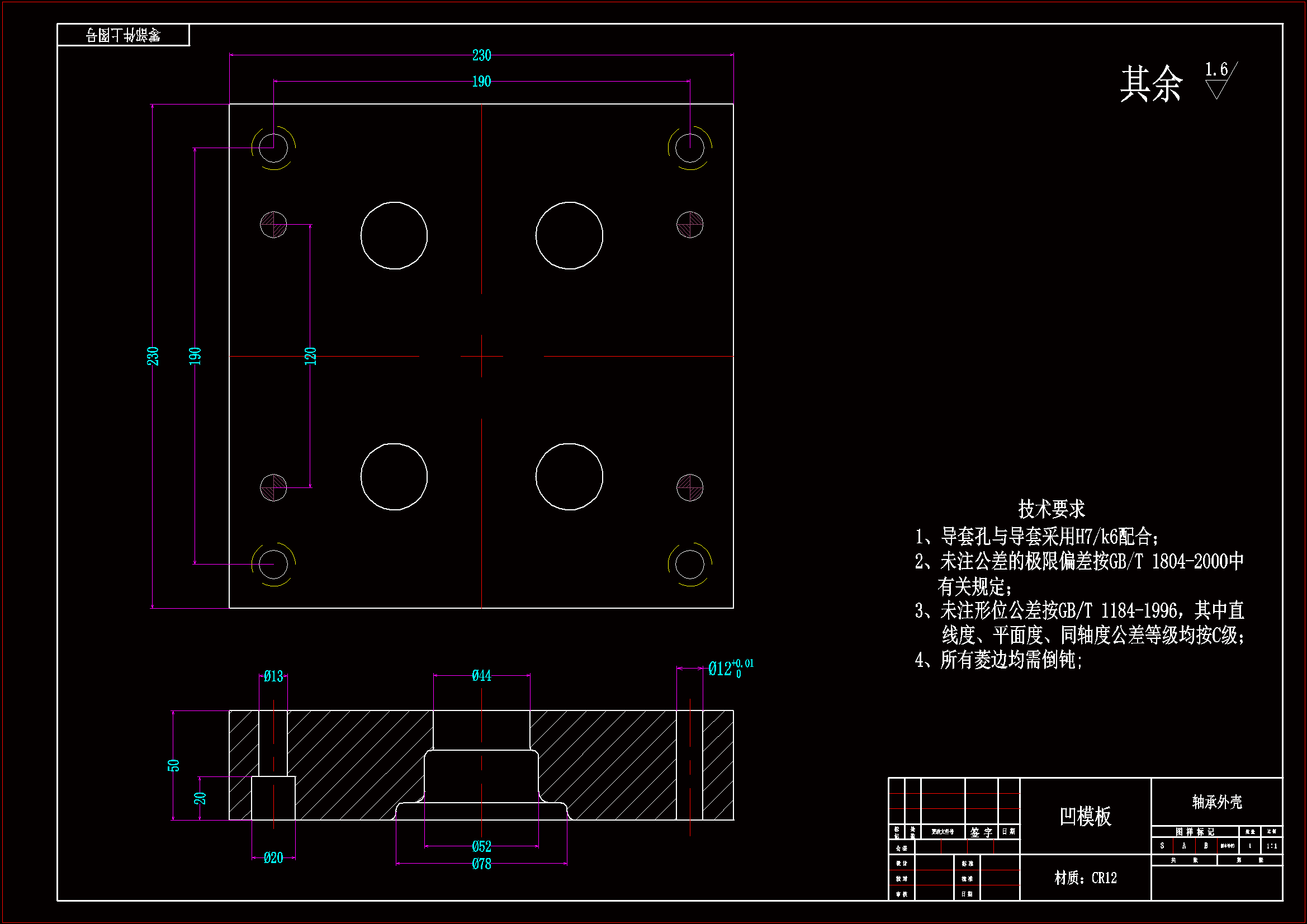Screen dimensions: 1307x924
Task: Select the lower-right large cavity circle
Action: [x=569, y=477]
